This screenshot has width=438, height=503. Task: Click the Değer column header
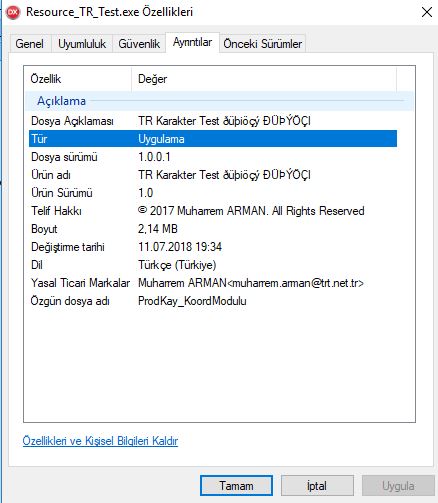coord(264,79)
